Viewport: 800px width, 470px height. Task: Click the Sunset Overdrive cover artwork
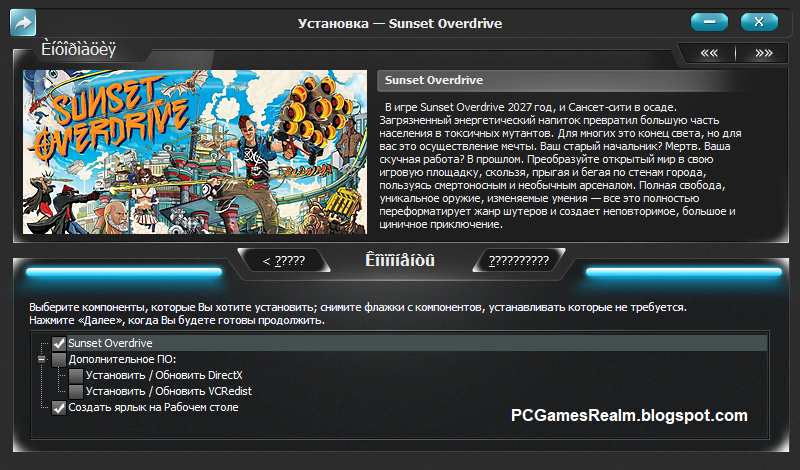195,152
